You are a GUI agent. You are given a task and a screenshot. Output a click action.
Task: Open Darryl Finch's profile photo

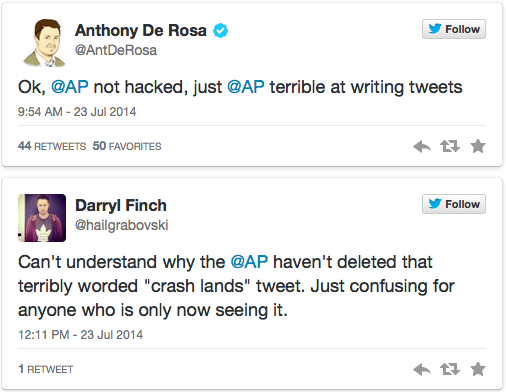tap(42, 218)
